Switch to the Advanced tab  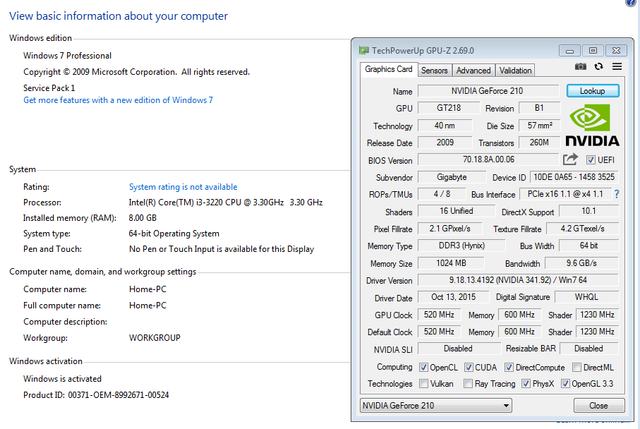click(473, 71)
